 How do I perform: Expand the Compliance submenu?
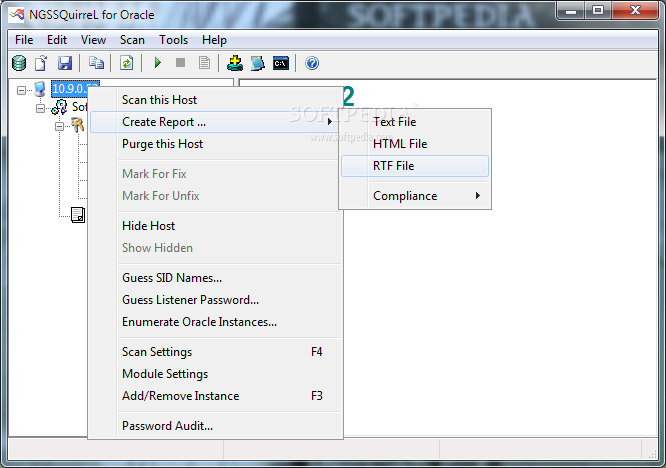click(x=415, y=196)
